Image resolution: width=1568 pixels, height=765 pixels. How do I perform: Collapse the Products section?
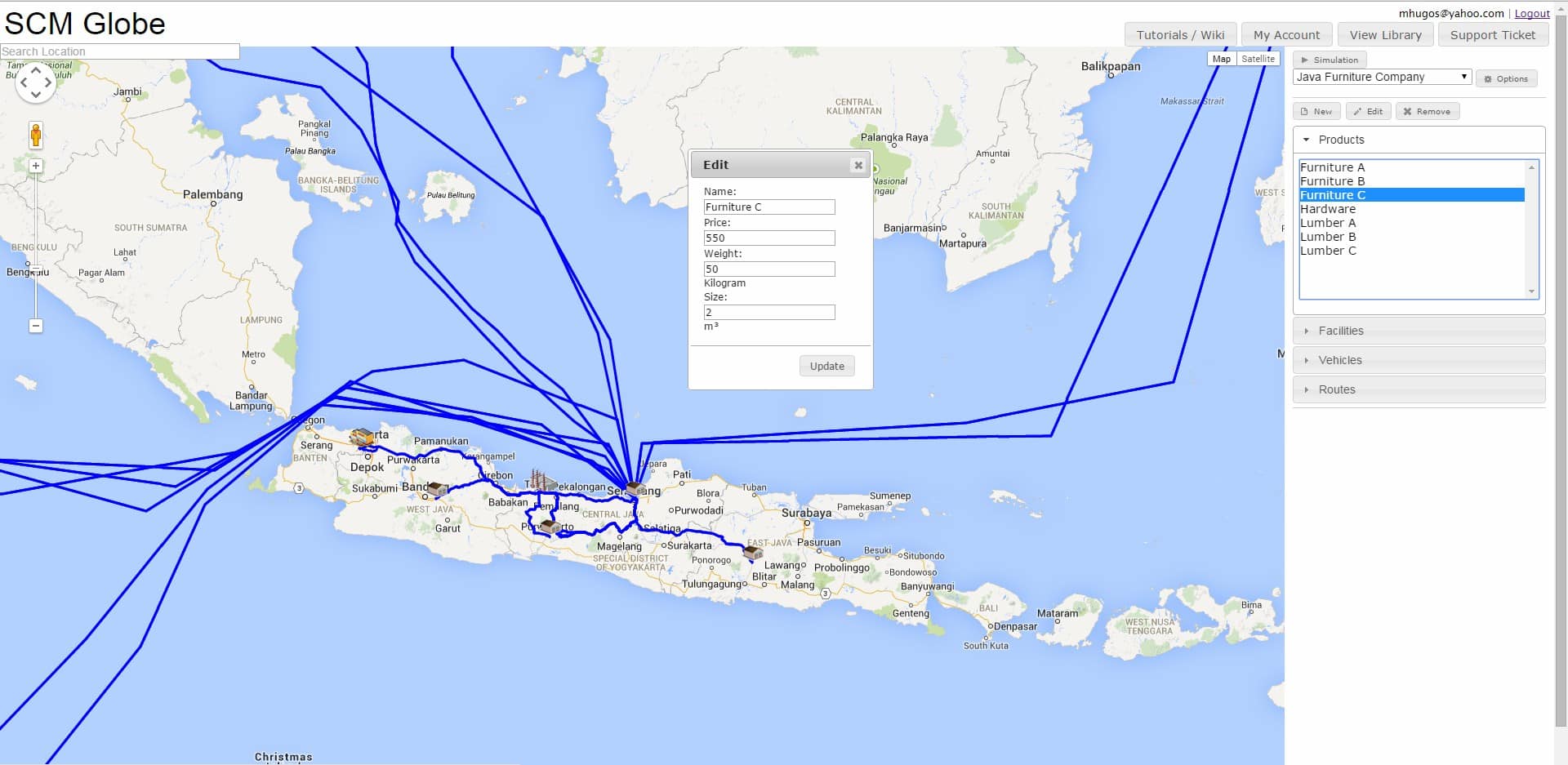point(1419,140)
